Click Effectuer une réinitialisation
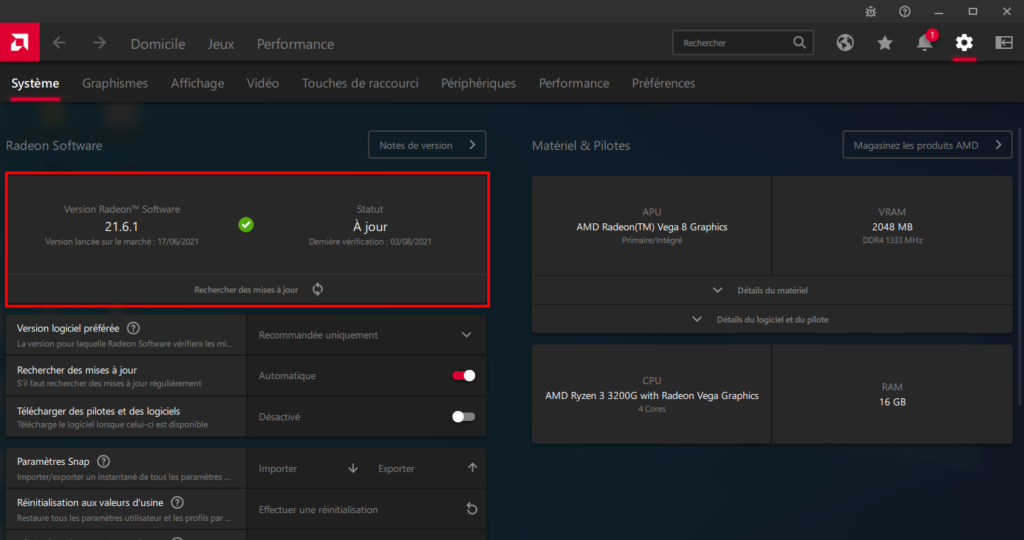The image size is (1024, 540). click(x=366, y=509)
